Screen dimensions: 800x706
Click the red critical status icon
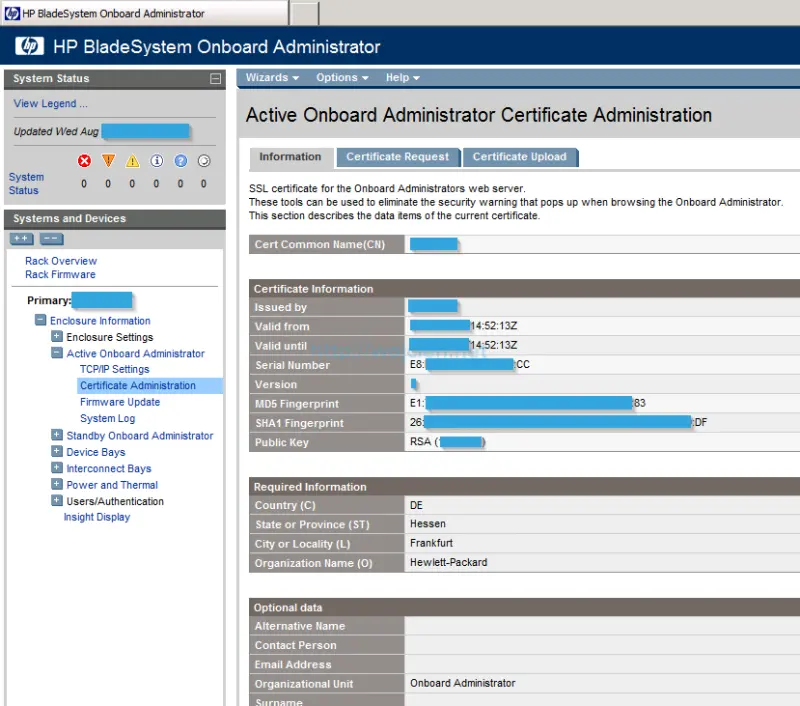(85, 160)
